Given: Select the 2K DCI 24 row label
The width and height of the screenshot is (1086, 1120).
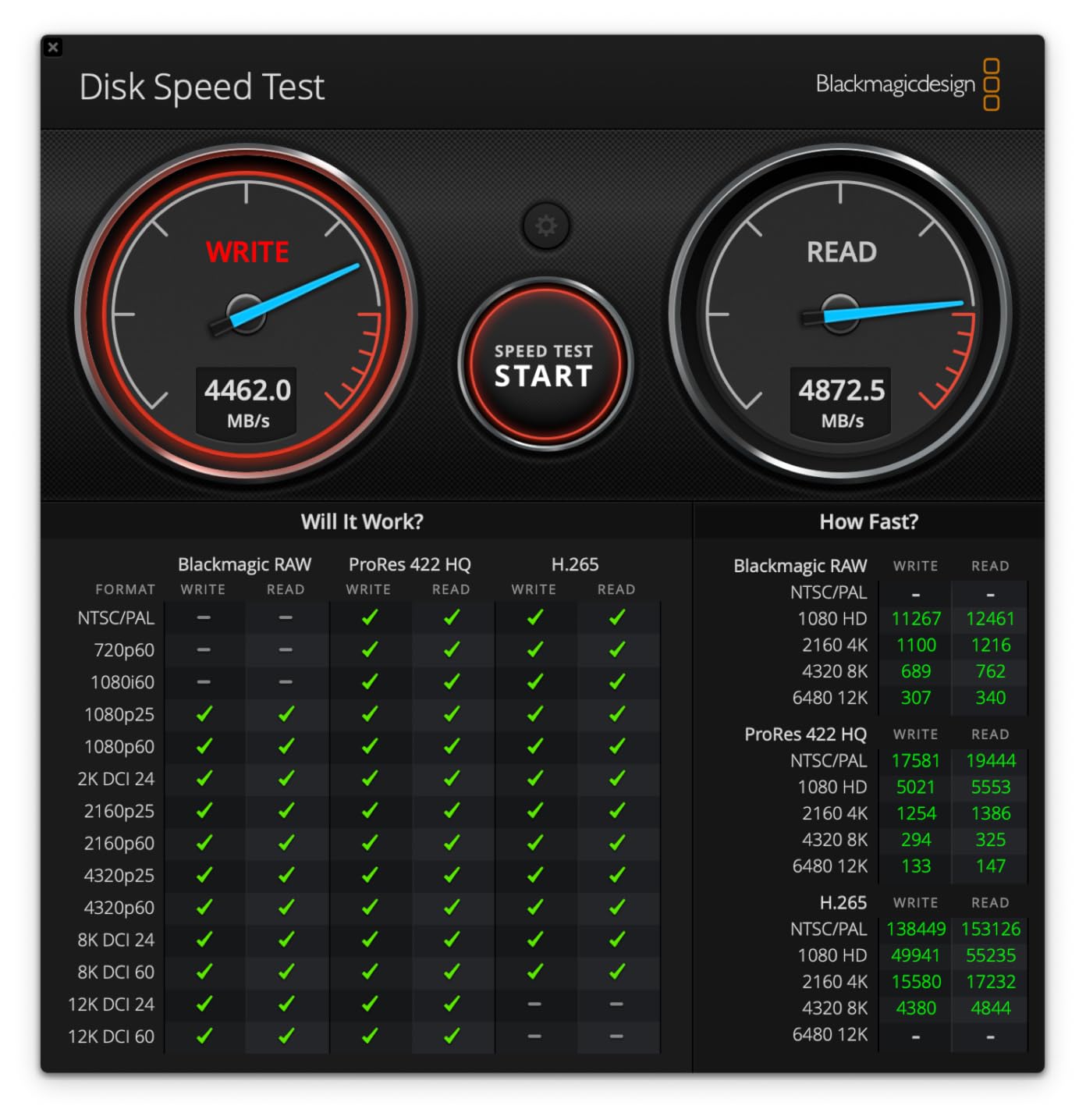Looking at the screenshot, I should [x=116, y=778].
